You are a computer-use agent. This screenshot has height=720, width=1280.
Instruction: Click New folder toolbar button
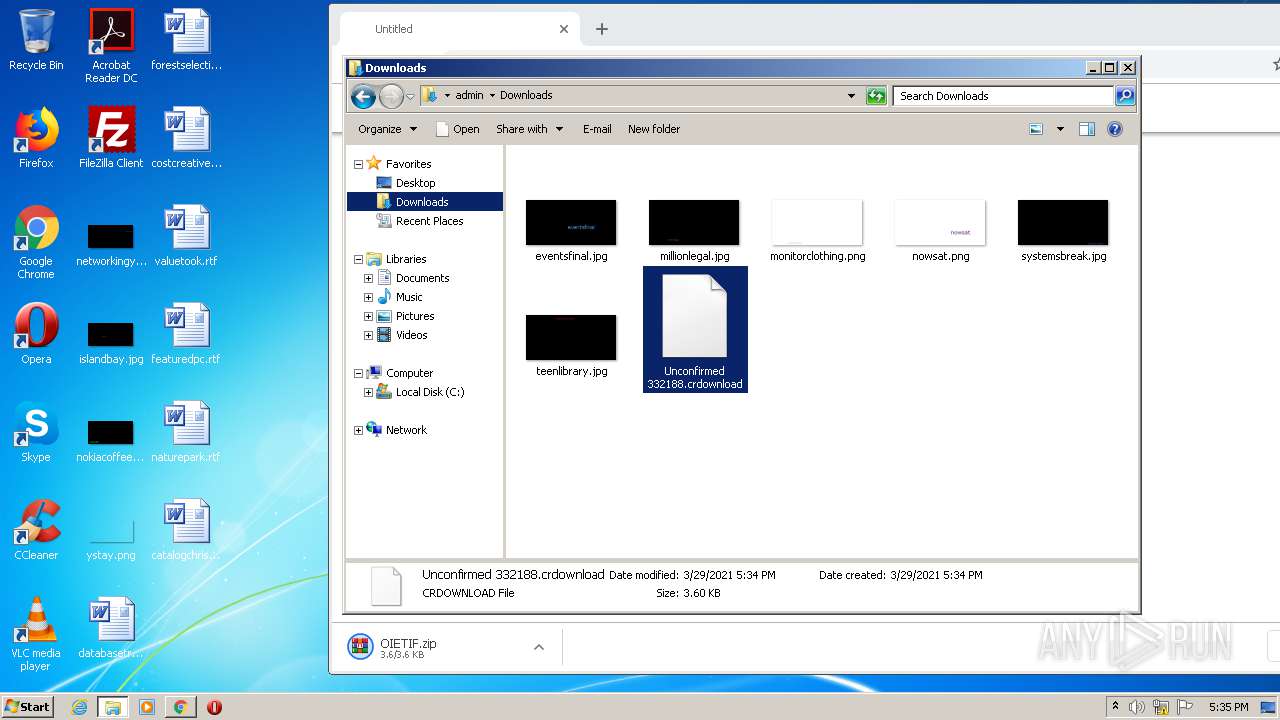point(654,129)
